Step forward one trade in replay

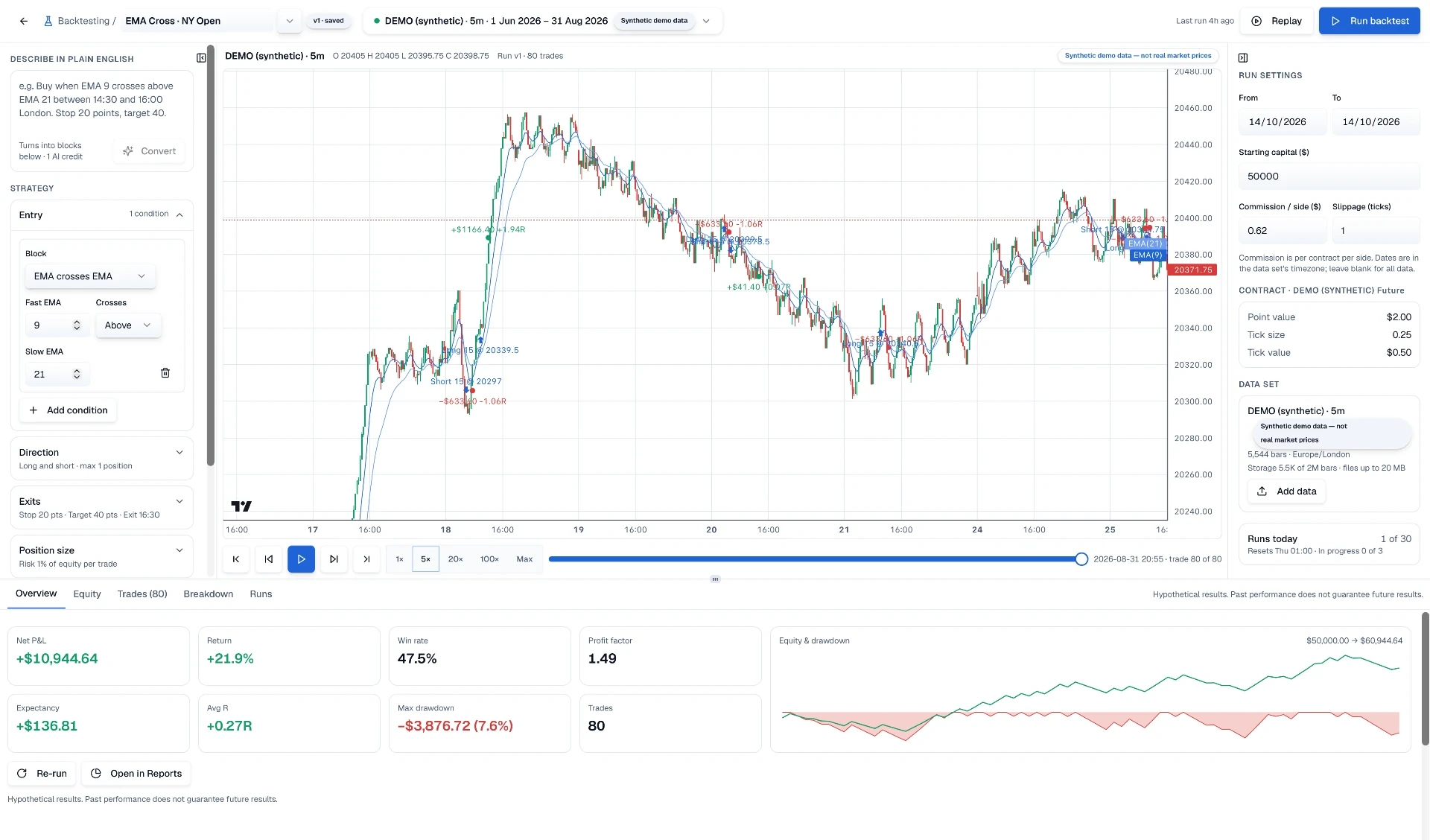pos(334,559)
